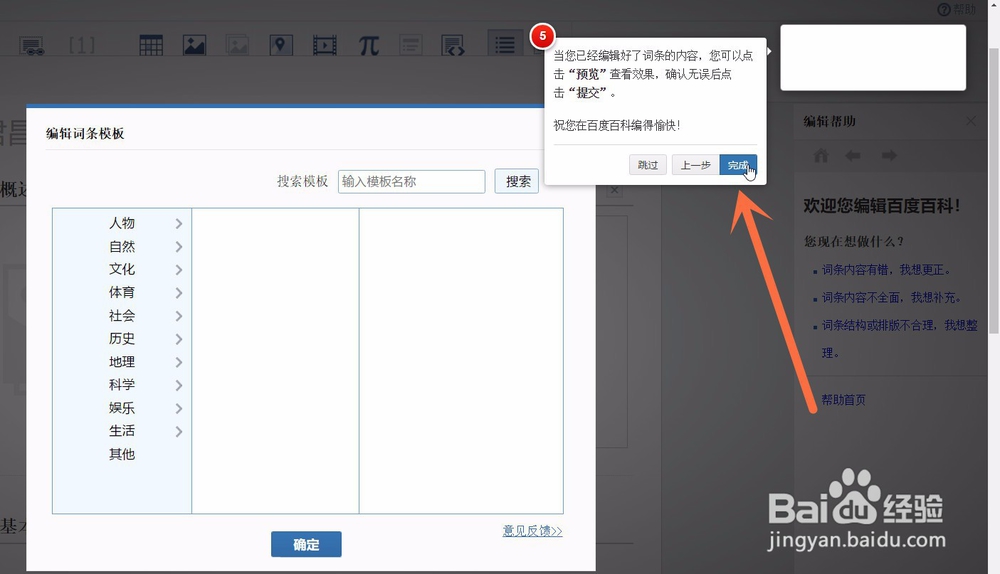The image size is (1000, 574).
Task: Open the map location pin tool
Action: click(281, 45)
